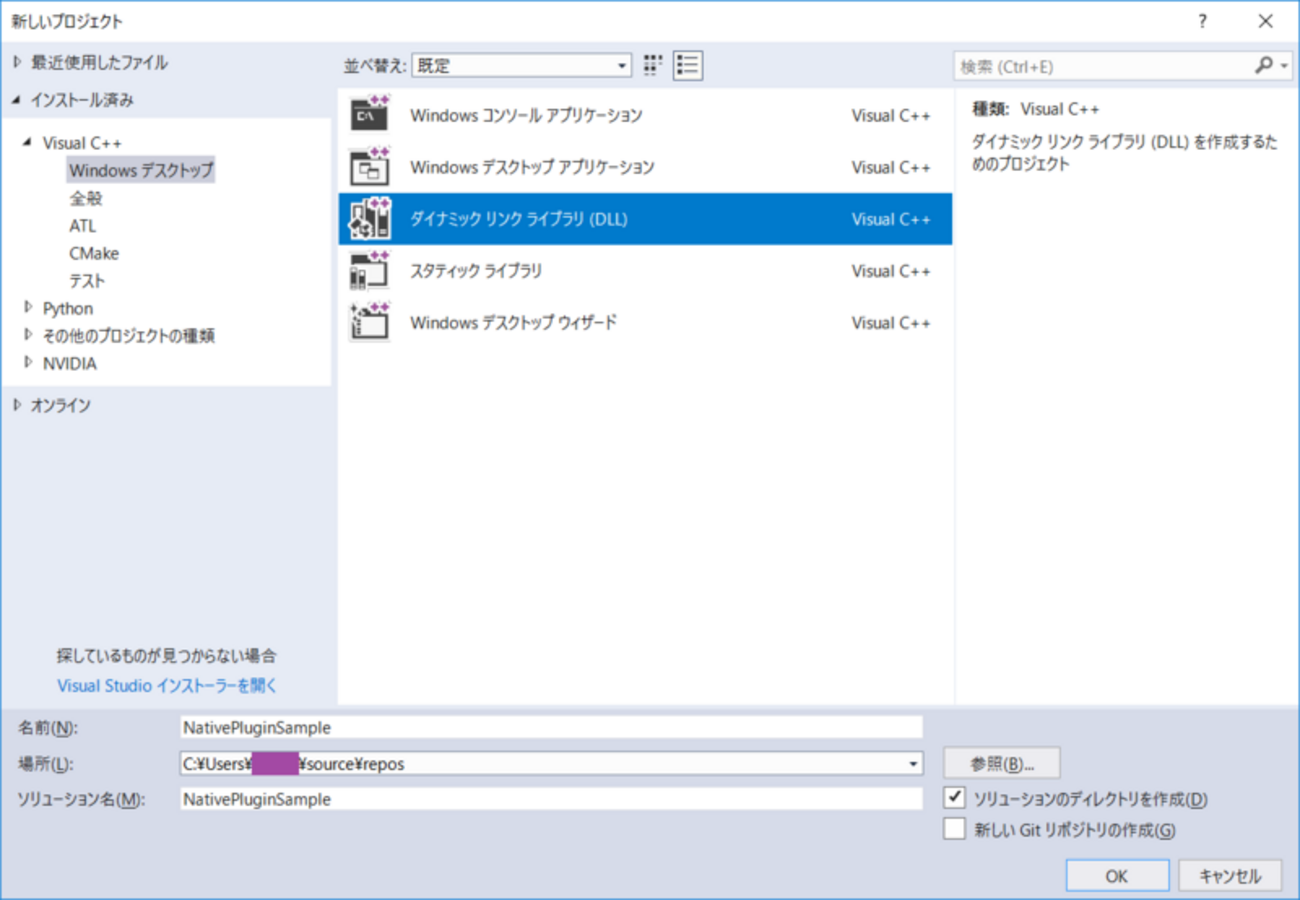Select Windows デスクトップ in the tree
The width and height of the screenshot is (1300, 900).
tap(141, 170)
